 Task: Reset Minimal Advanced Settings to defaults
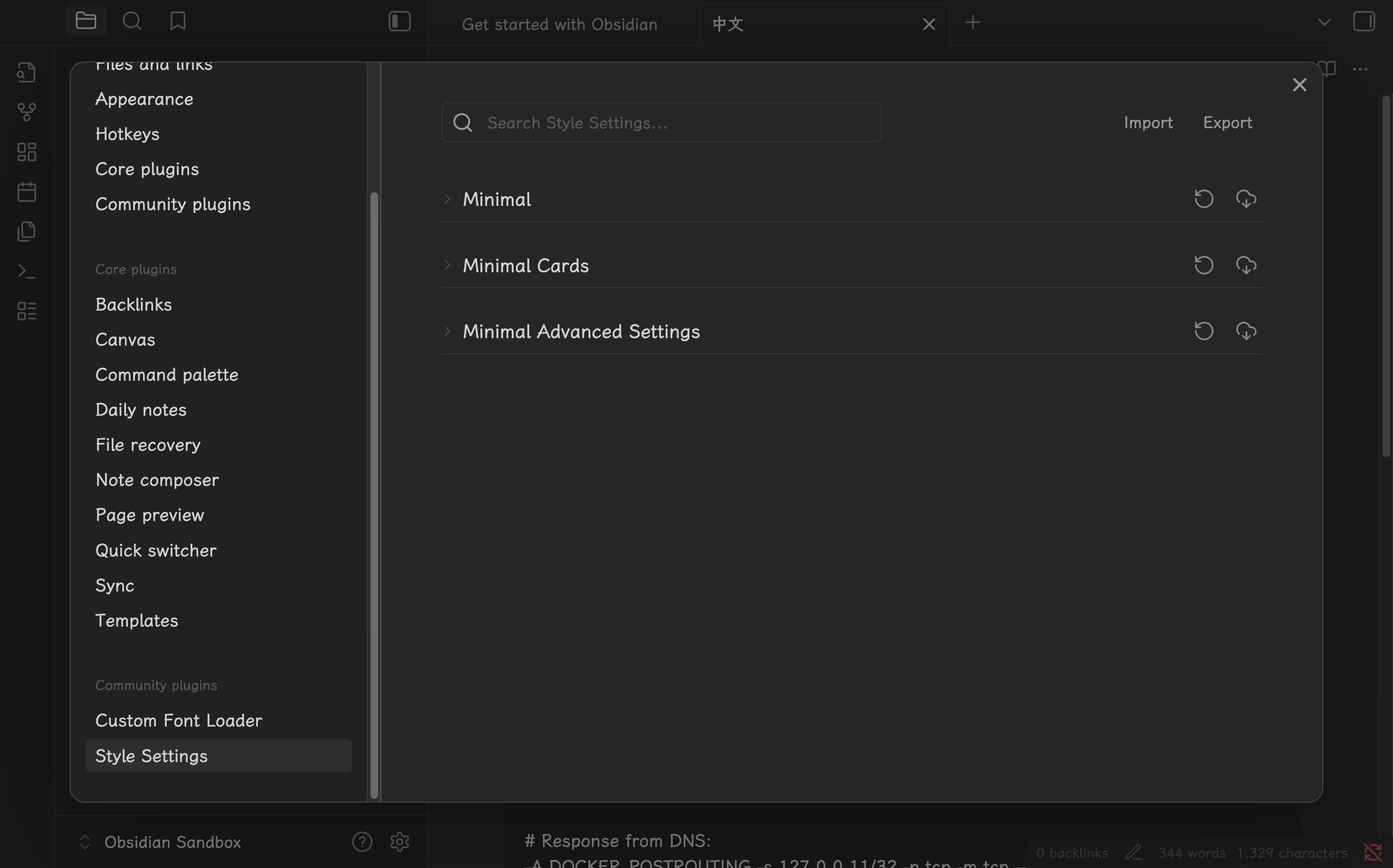coord(1203,331)
